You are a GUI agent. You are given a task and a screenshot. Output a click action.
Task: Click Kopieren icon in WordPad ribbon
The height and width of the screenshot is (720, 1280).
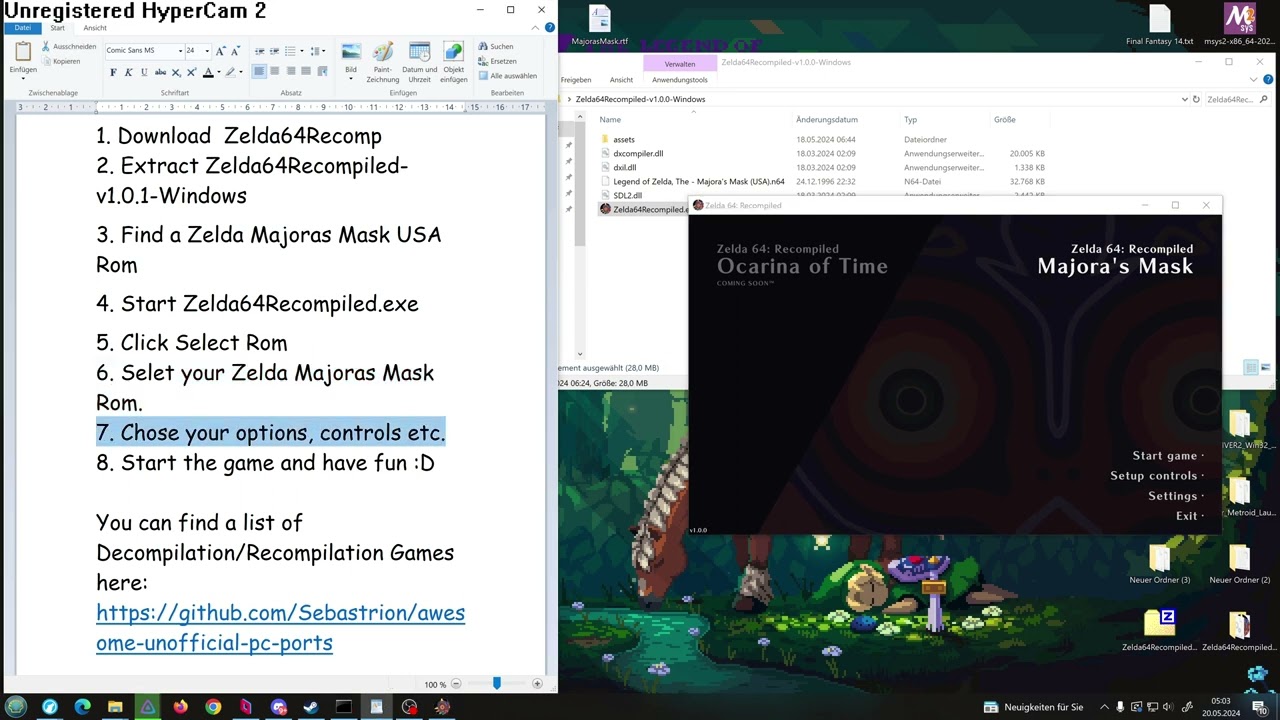point(46,61)
